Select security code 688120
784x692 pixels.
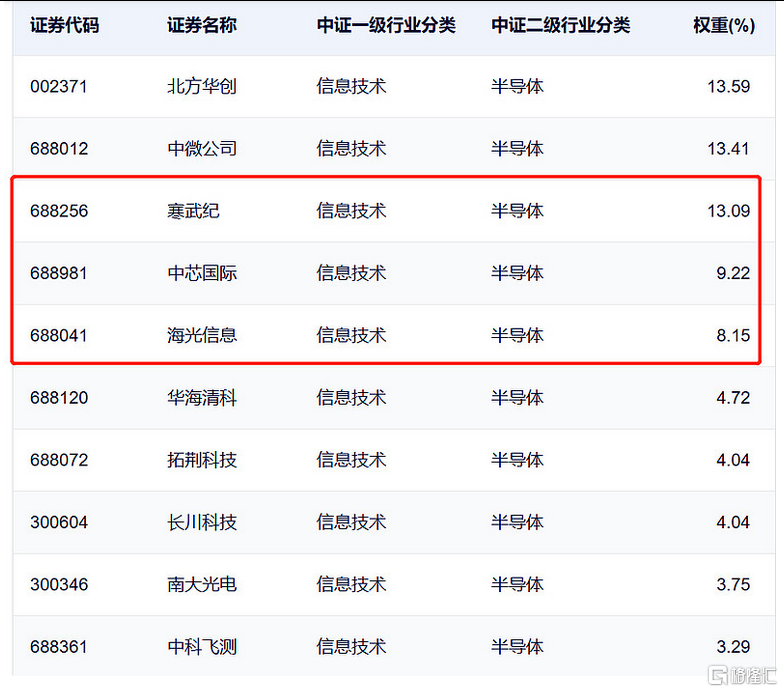coord(59,398)
